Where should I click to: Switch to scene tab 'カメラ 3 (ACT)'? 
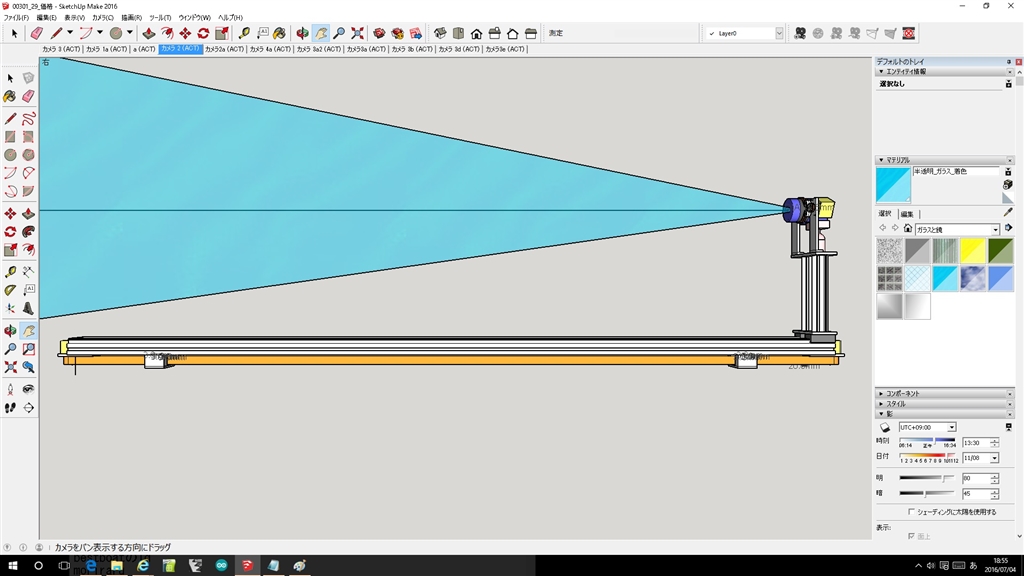(61, 49)
